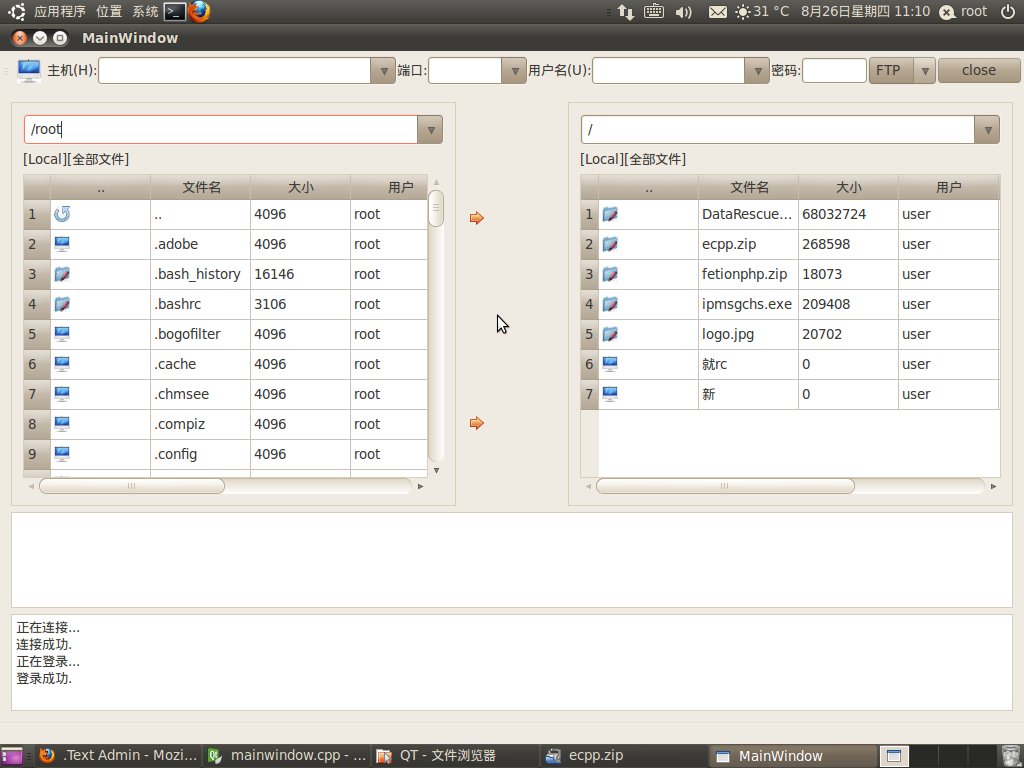The height and width of the screenshot is (768, 1024).
Task: Click the folder icon for .adobe
Action: point(62,244)
